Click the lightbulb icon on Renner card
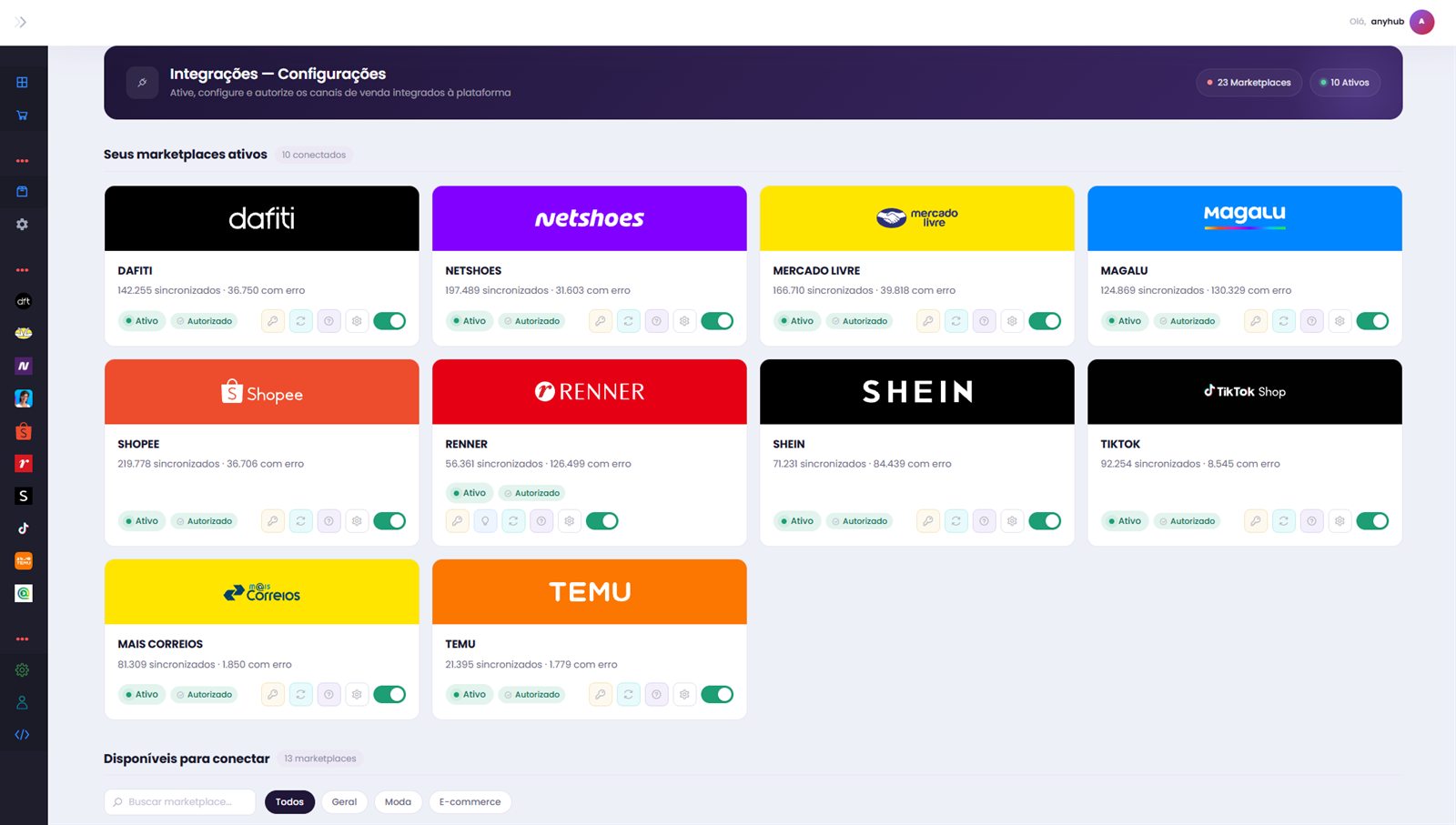This screenshot has height=825, width=1456. [x=486, y=521]
